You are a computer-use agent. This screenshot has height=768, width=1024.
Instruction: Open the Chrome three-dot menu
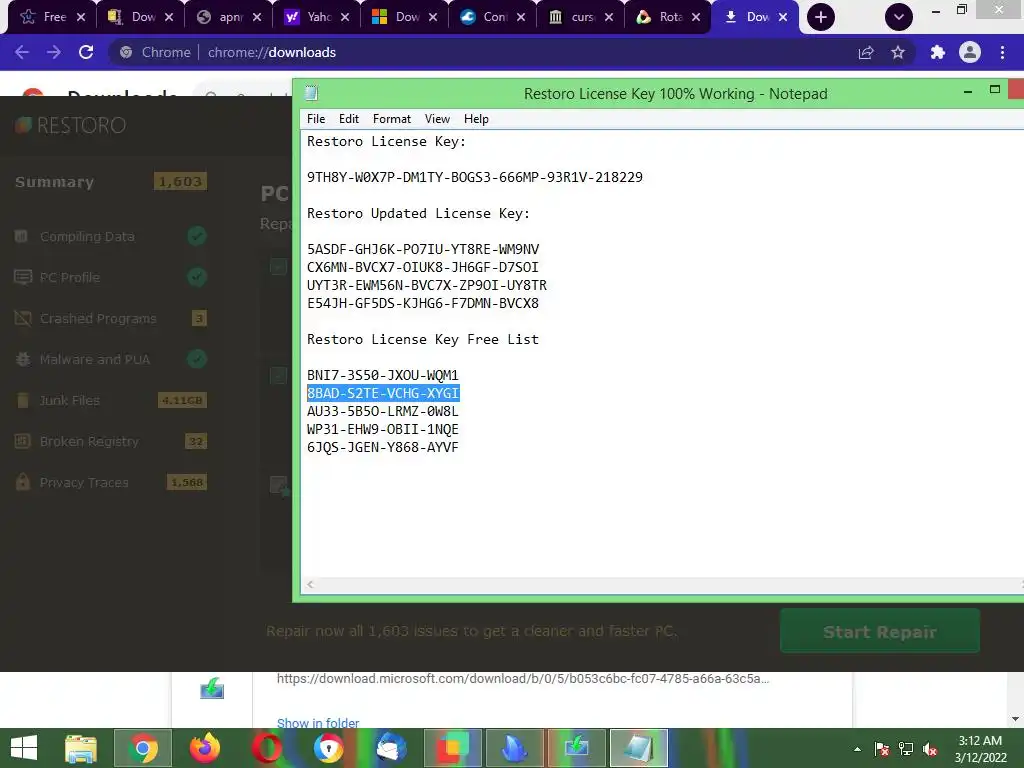click(x=1002, y=52)
